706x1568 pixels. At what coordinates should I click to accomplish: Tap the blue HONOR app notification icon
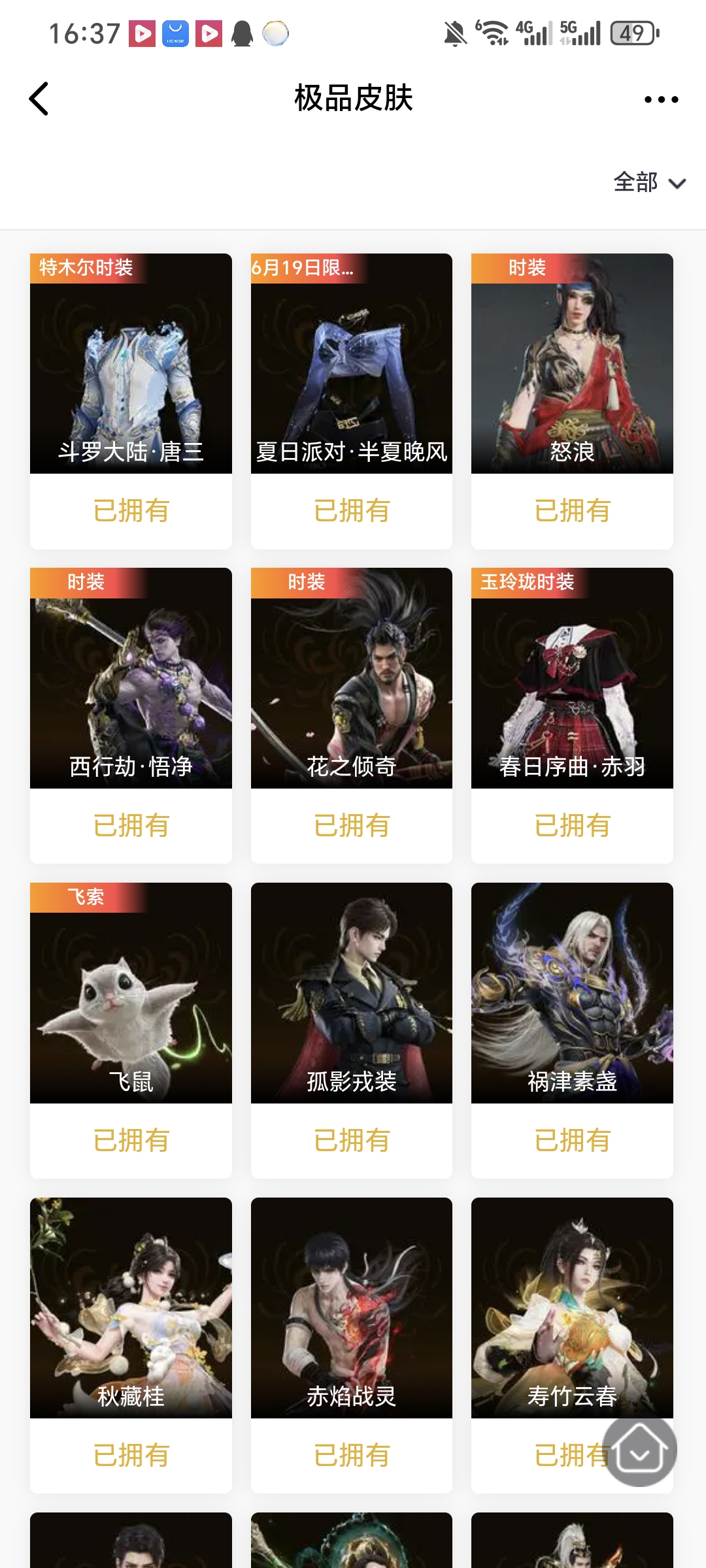(x=175, y=33)
